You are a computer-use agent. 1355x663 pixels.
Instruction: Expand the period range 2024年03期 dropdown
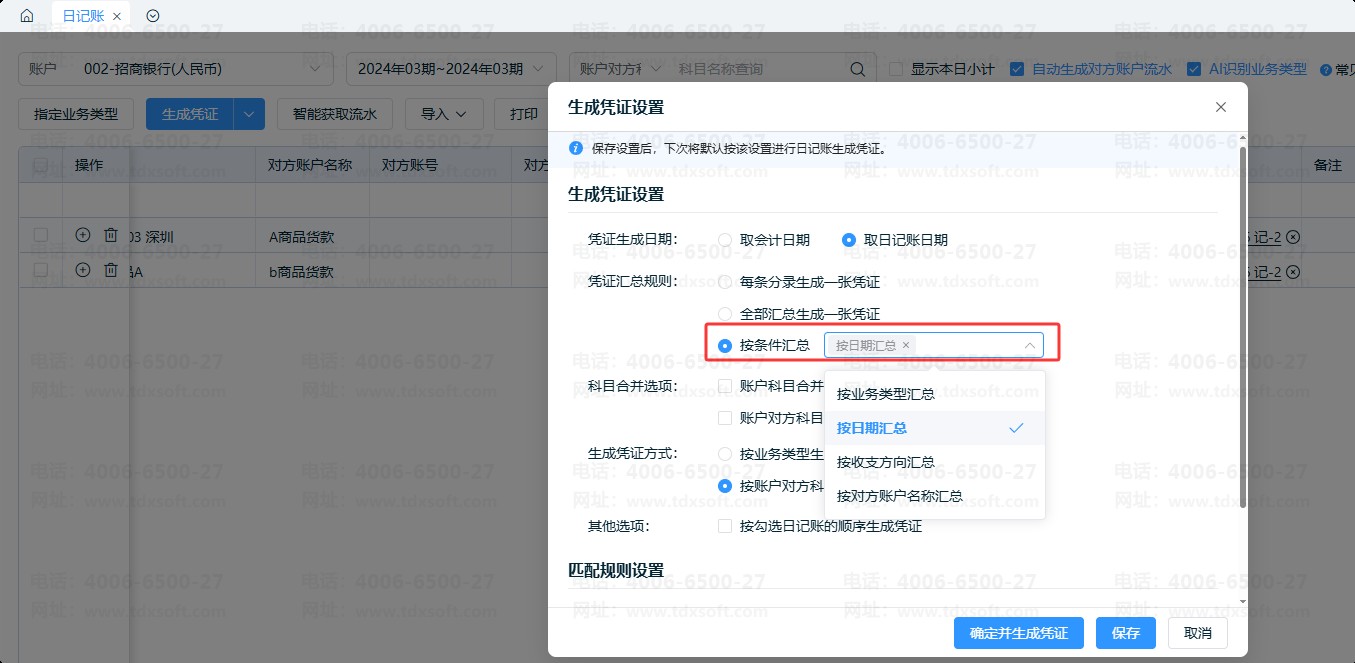[450, 69]
